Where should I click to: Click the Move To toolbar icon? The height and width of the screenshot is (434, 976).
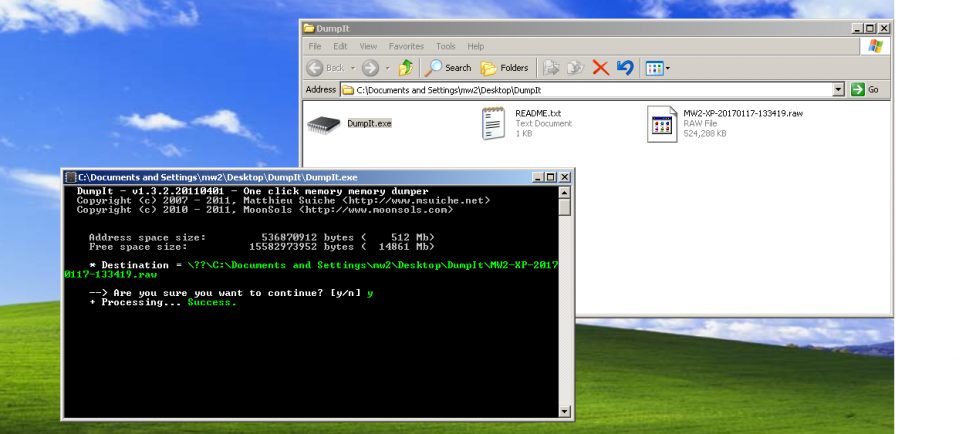coord(551,68)
